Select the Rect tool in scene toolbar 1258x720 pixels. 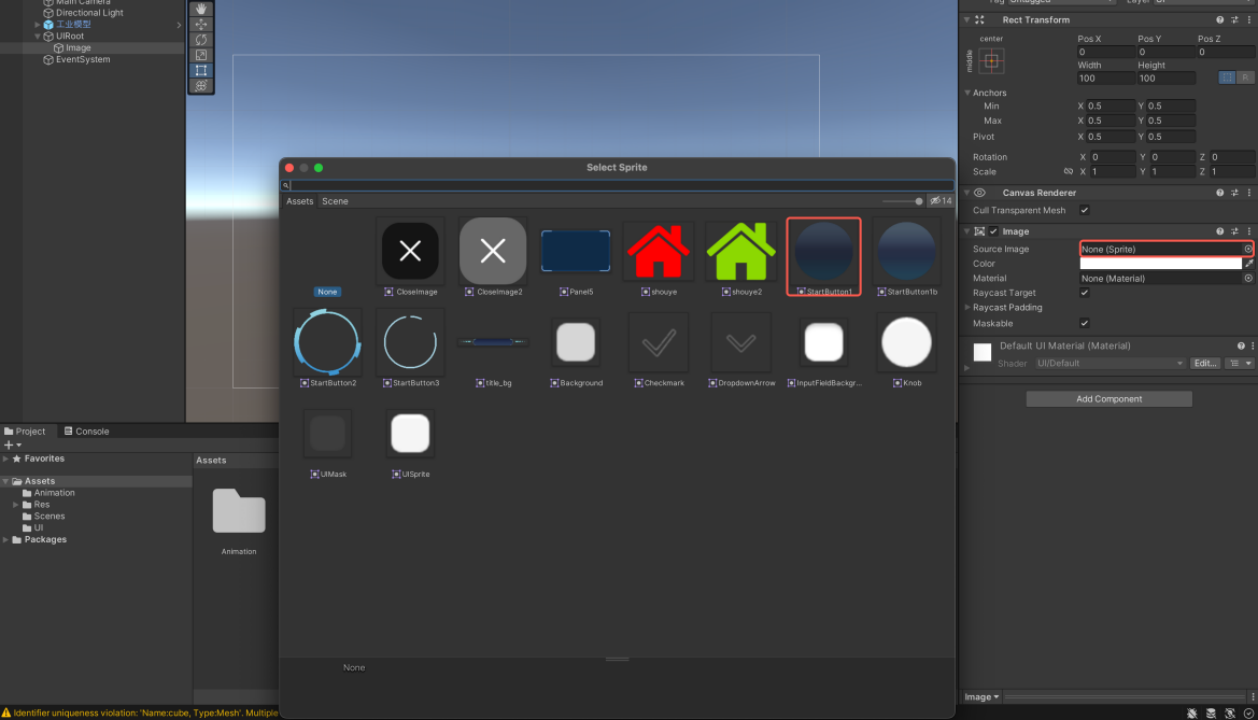(201, 70)
